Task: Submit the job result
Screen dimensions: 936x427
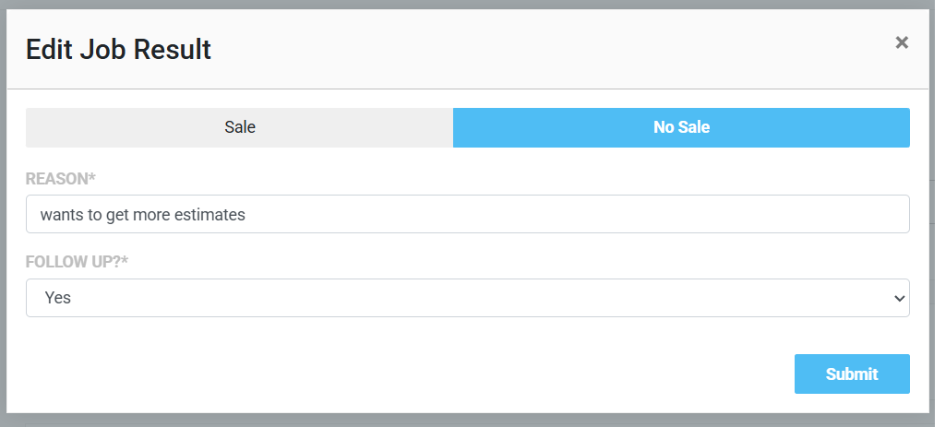Action: (851, 374)
